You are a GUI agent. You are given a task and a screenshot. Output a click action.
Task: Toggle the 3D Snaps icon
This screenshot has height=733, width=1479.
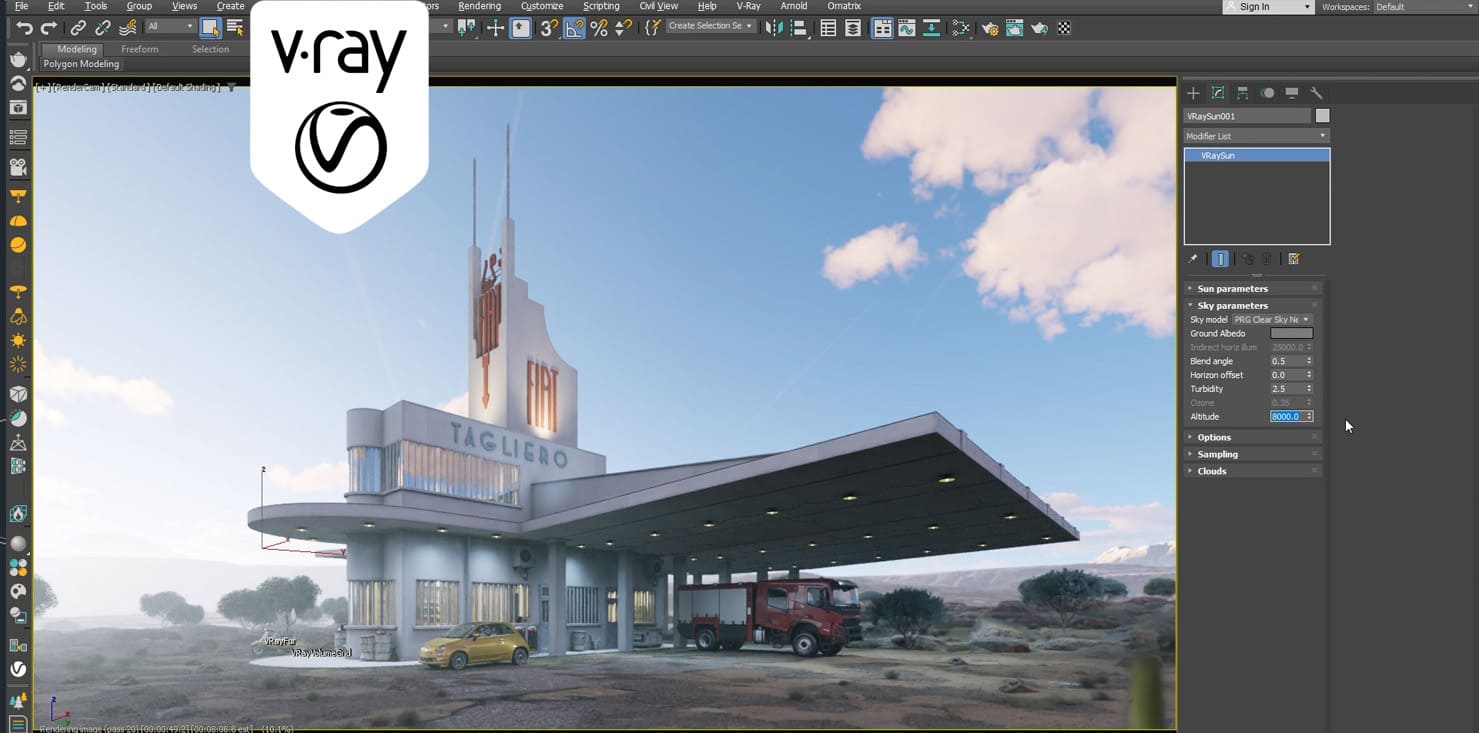tap(549, 28)
